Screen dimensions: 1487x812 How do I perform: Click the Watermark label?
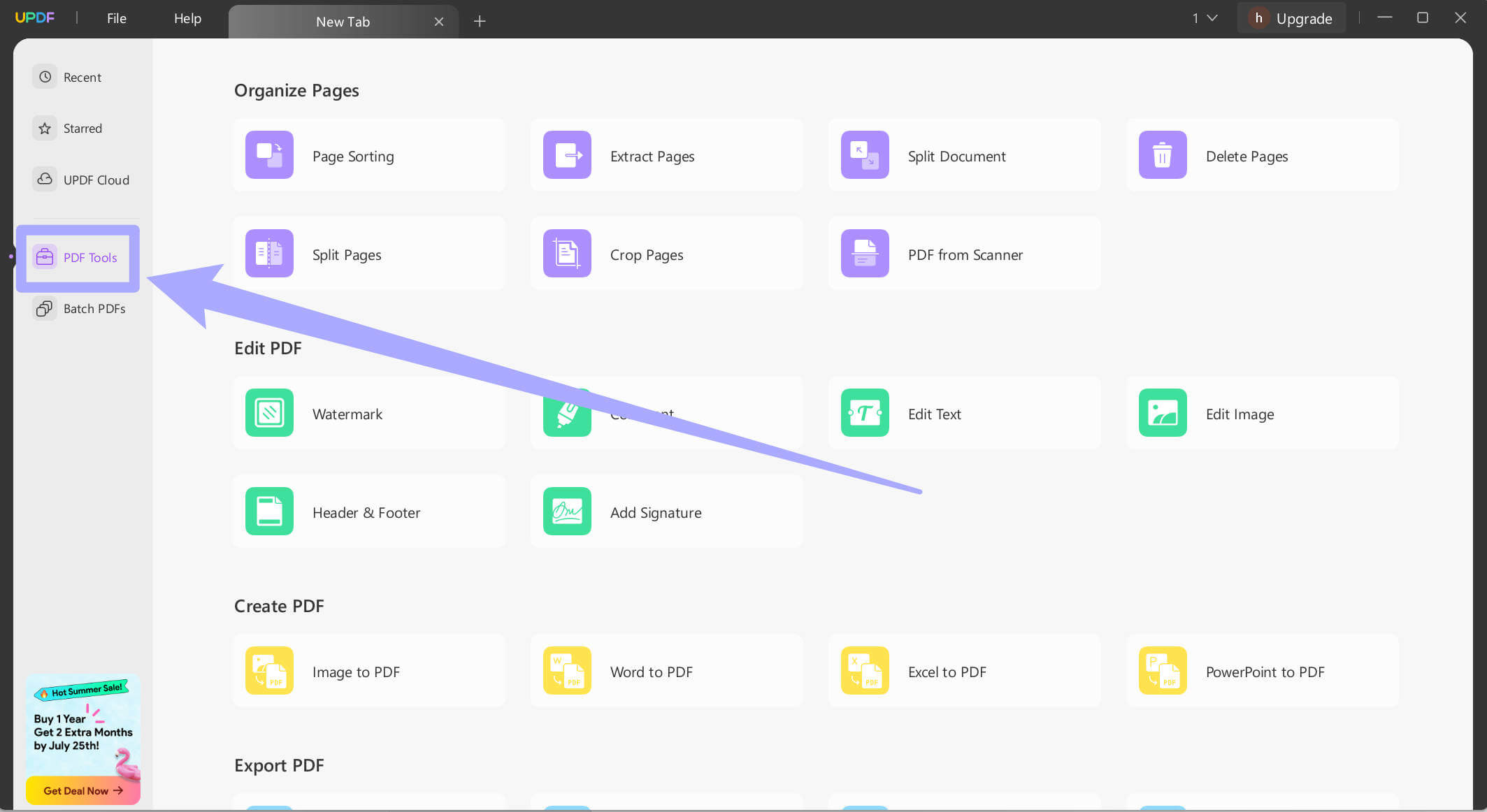click(x=347, y=414)
